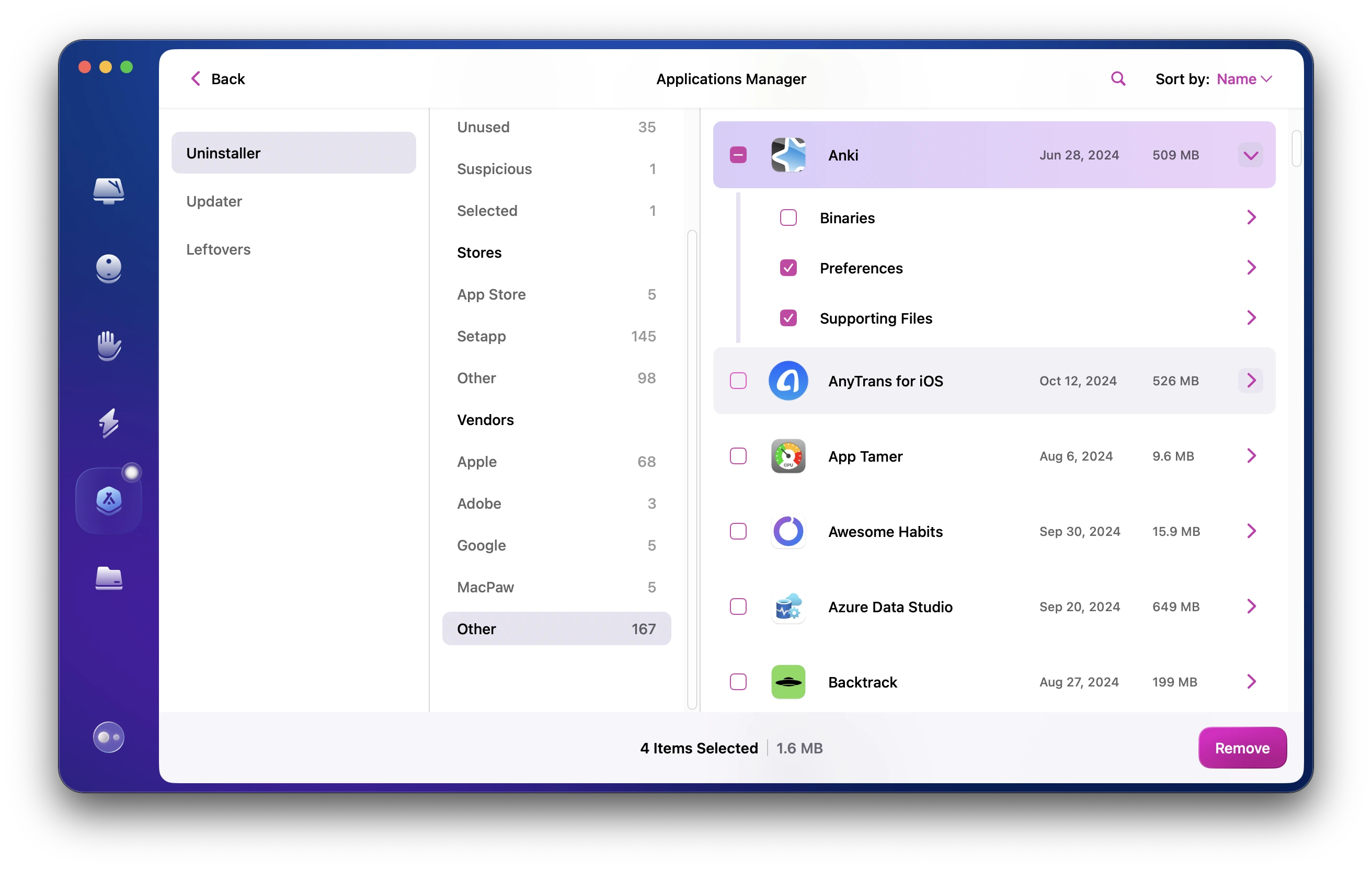This screenshot has height=870, width=1372.
Task: Click the app list vertical scrollbar
Action: click(1296, 148)
